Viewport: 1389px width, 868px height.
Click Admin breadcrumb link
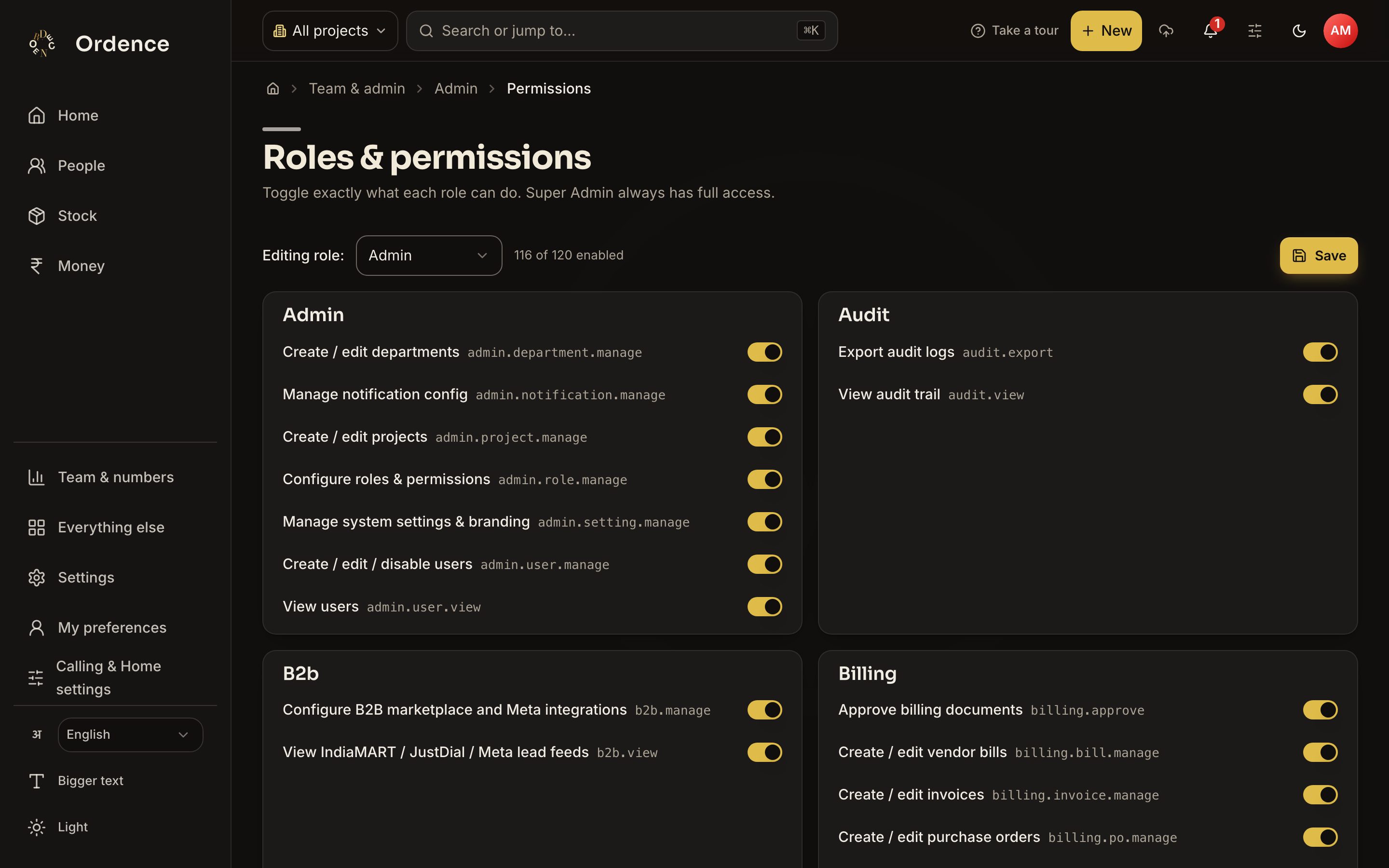[x=456, y=88]
